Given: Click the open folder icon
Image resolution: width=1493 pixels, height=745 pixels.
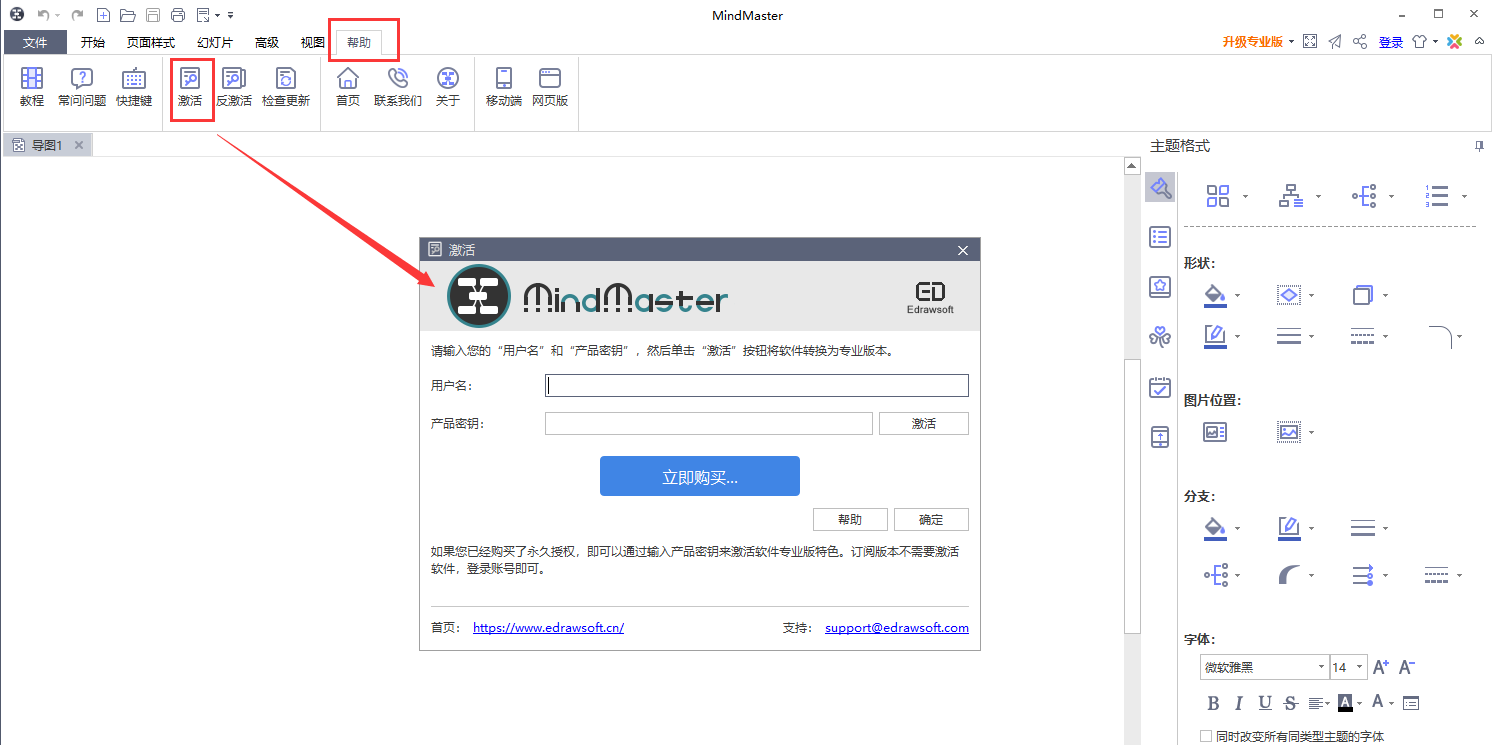Looking at the screenshot, I should (127, 15).
